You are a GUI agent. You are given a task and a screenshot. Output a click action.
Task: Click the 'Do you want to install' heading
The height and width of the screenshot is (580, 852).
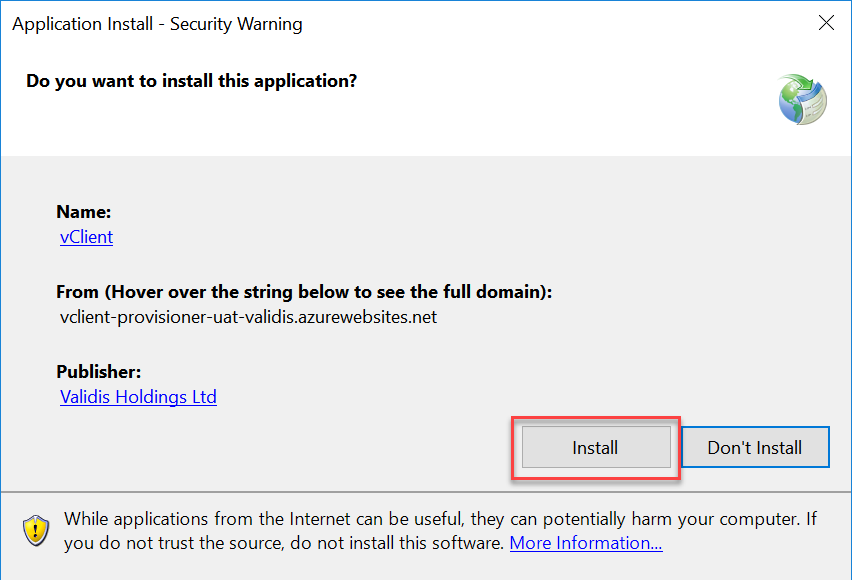[191, 80]
